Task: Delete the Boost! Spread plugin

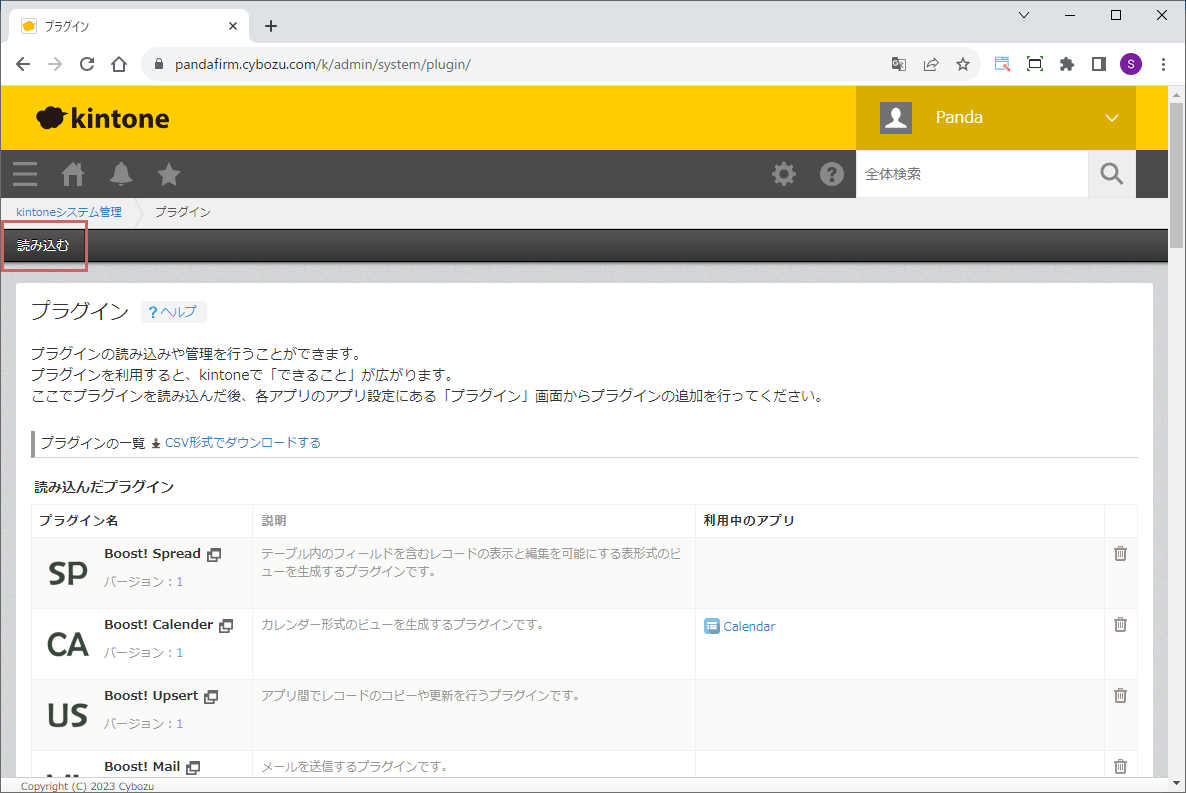Action: coord(1120,554)
